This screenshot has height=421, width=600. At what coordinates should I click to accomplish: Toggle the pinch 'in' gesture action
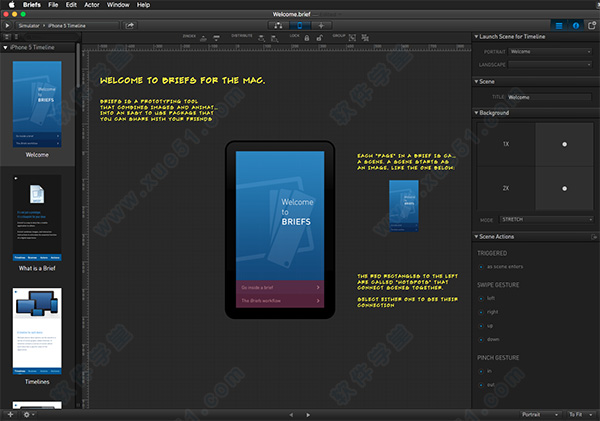481,371
